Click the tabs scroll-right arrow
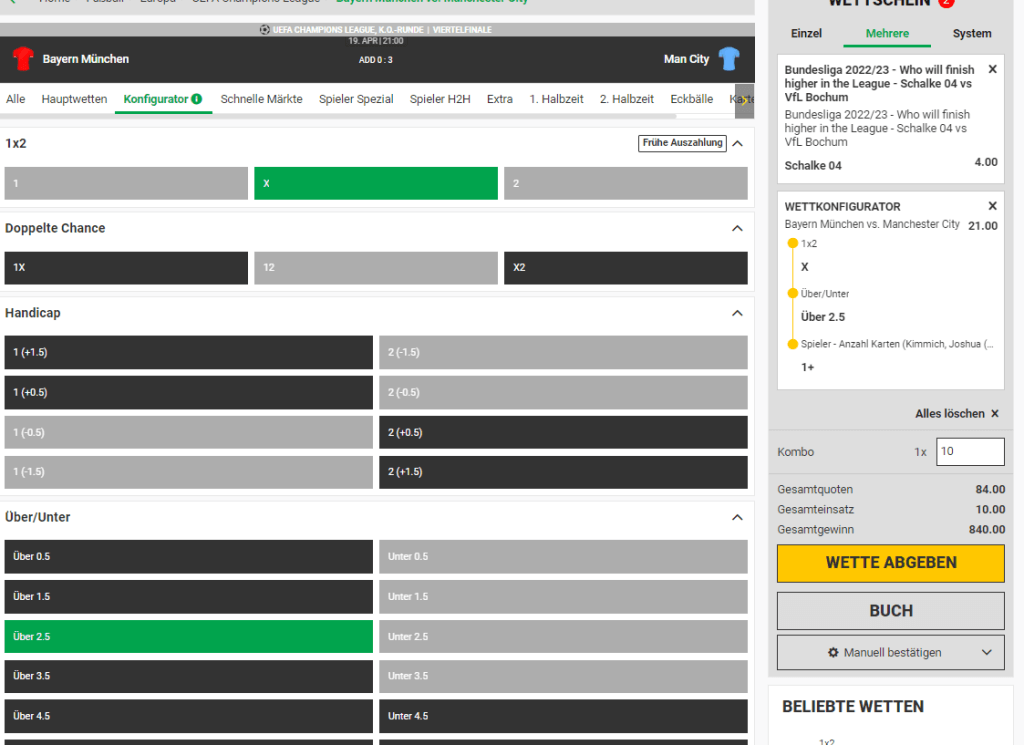 [744, 100]
